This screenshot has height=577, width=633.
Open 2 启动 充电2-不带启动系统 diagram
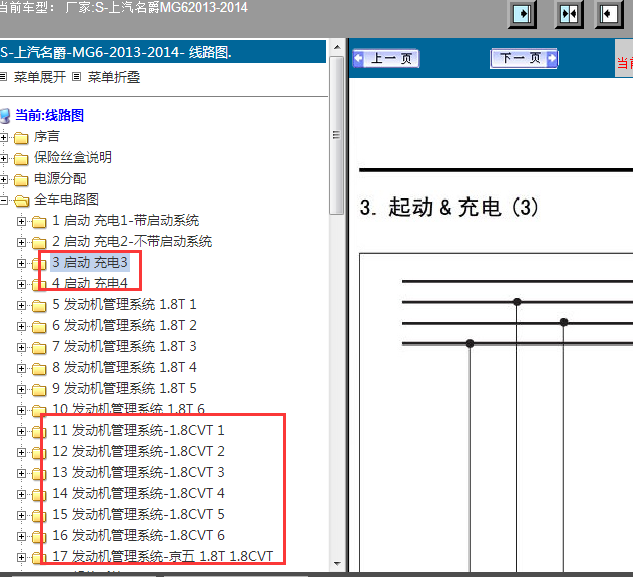132,241
